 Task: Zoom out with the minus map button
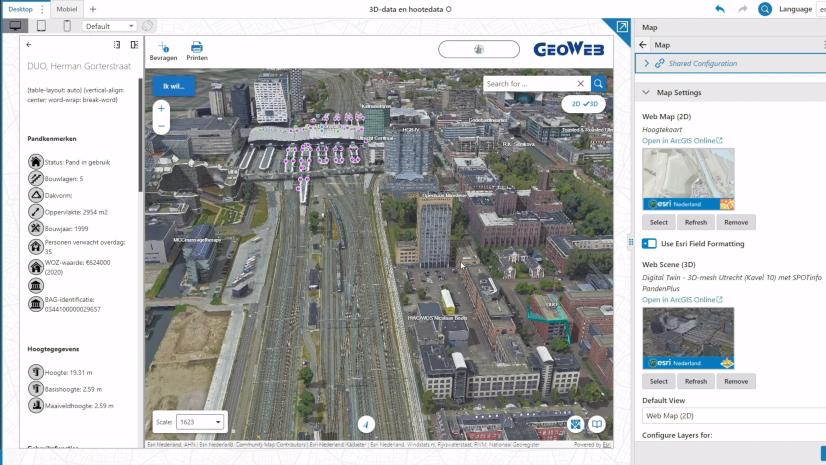pyautogui.click(x=161, y=126)
